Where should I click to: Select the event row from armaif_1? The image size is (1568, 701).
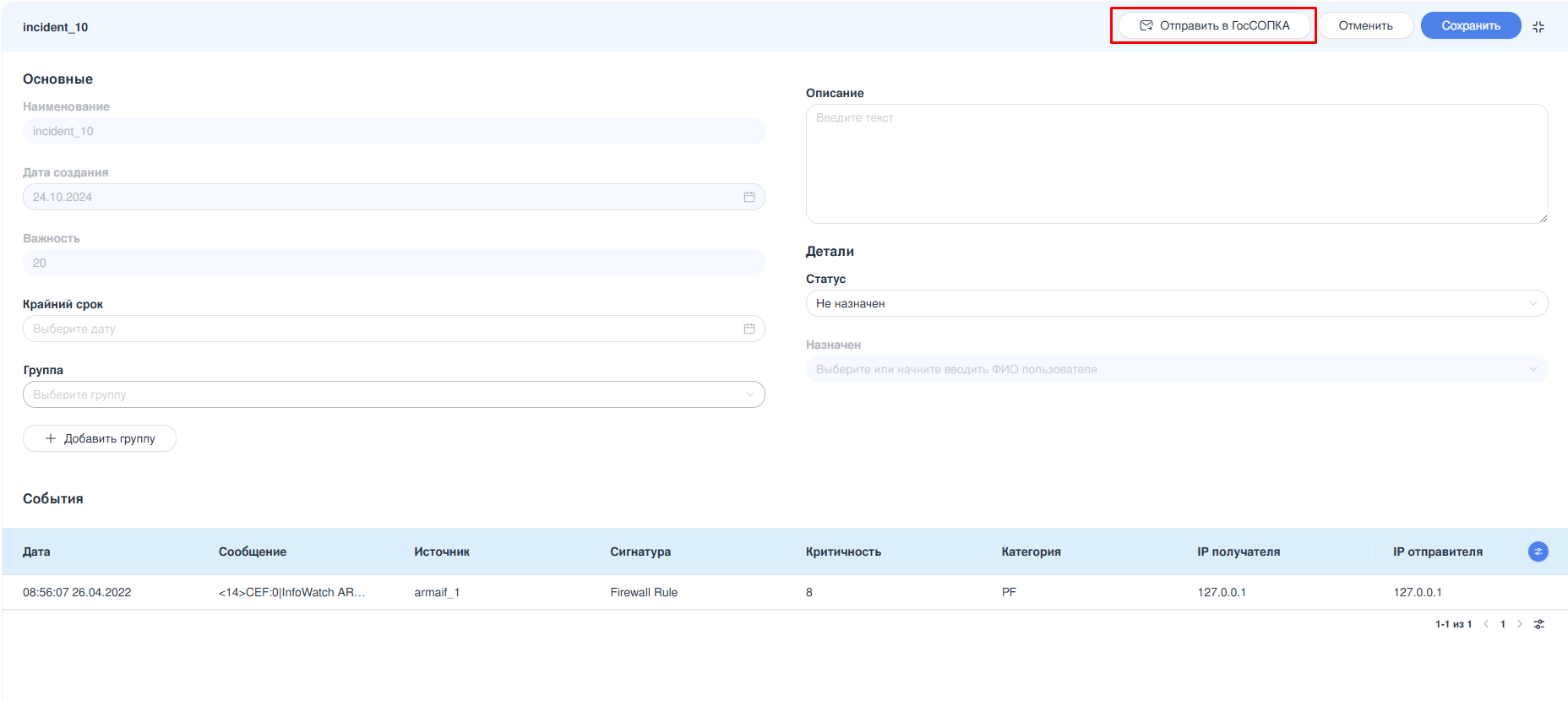437,592
